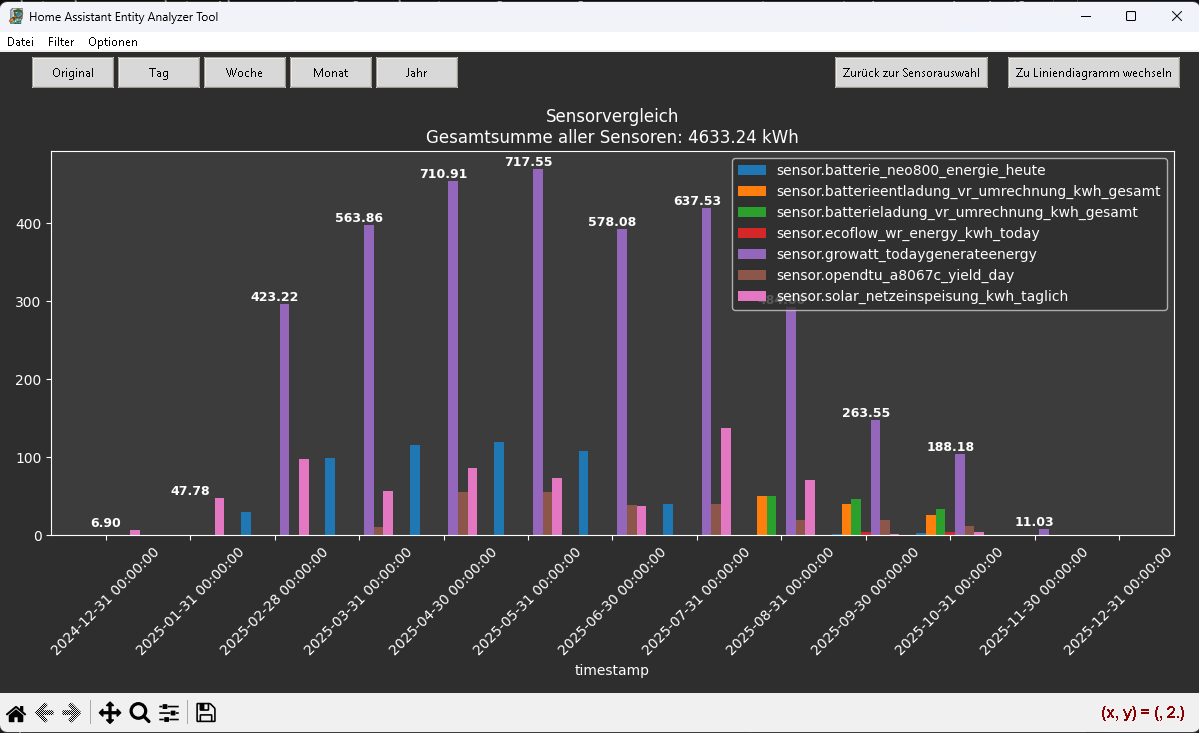The image size is (1199, 733).
Task: Open the subplot configuration sliders icon
Action: (169, 713)
